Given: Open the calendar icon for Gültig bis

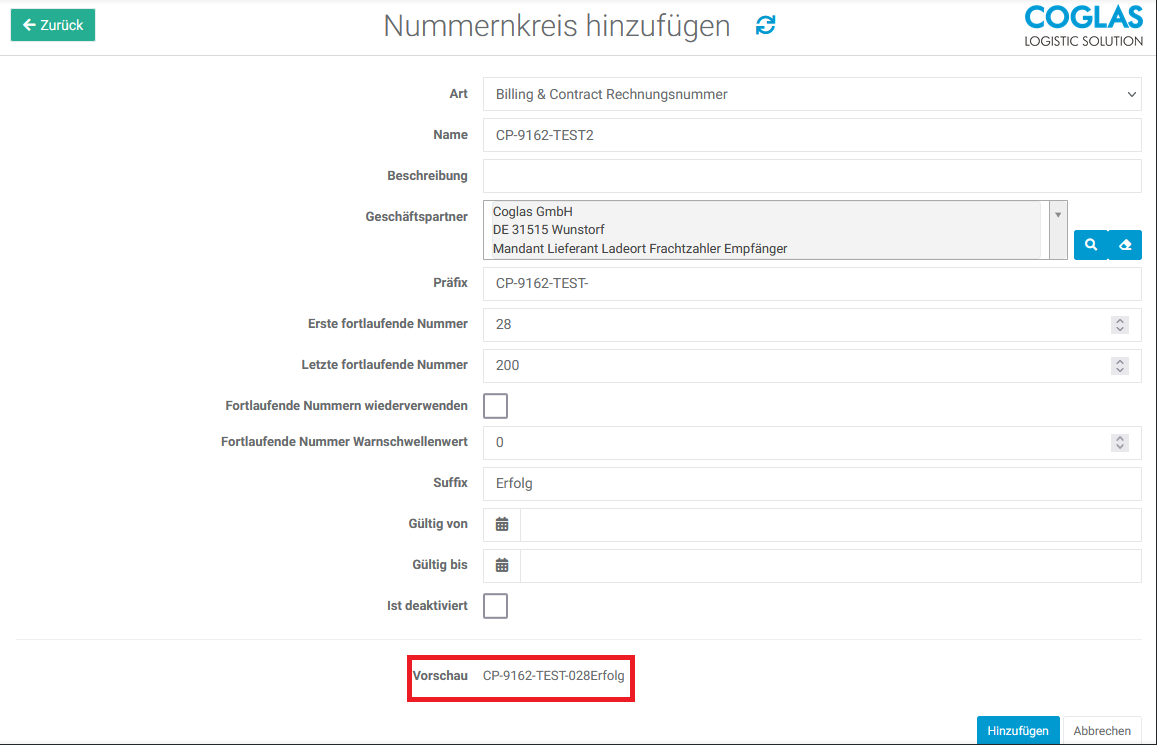Looking at the screenshot, I should click(502, 565).
